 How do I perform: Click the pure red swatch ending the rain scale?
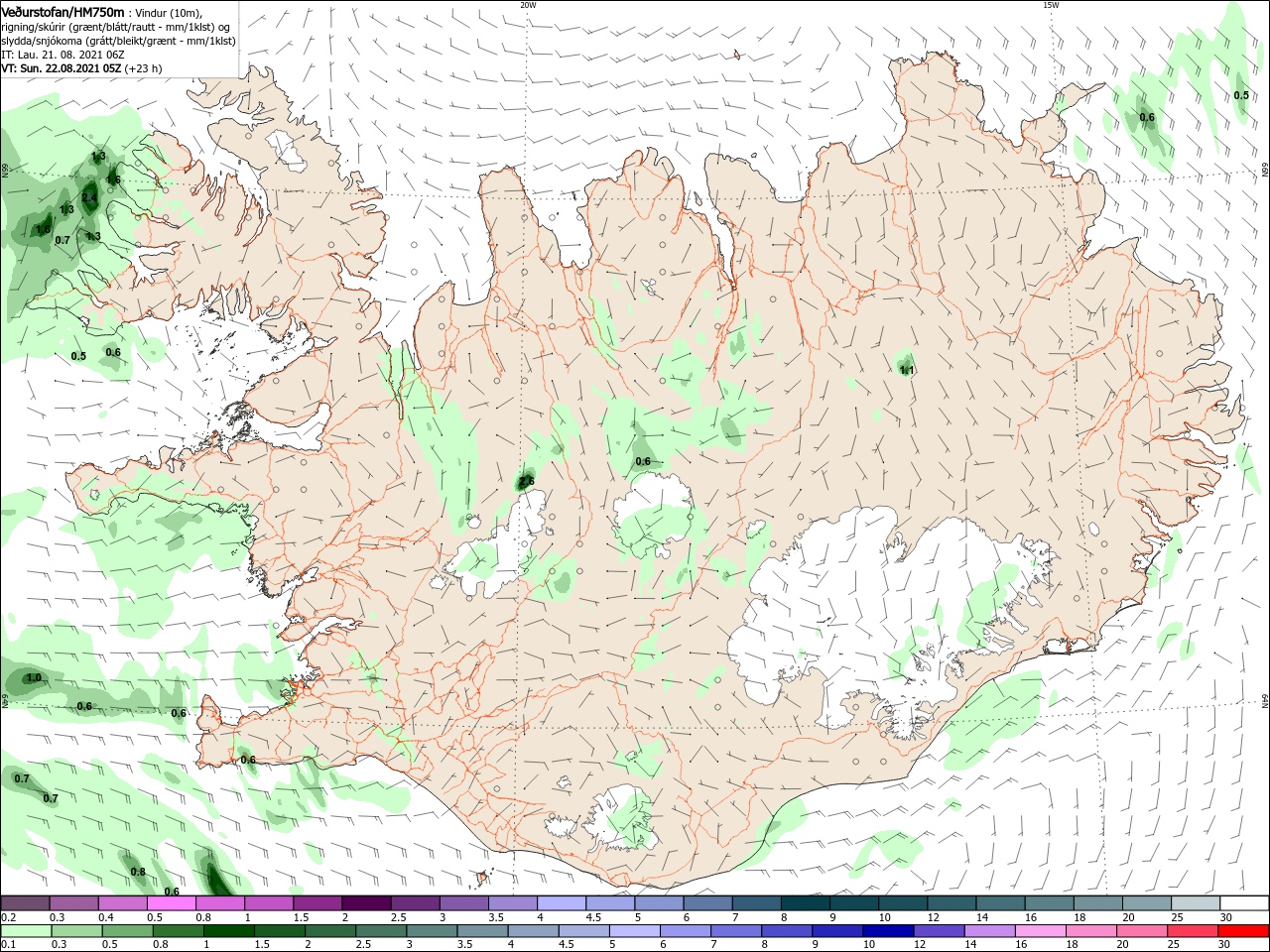1243,931
